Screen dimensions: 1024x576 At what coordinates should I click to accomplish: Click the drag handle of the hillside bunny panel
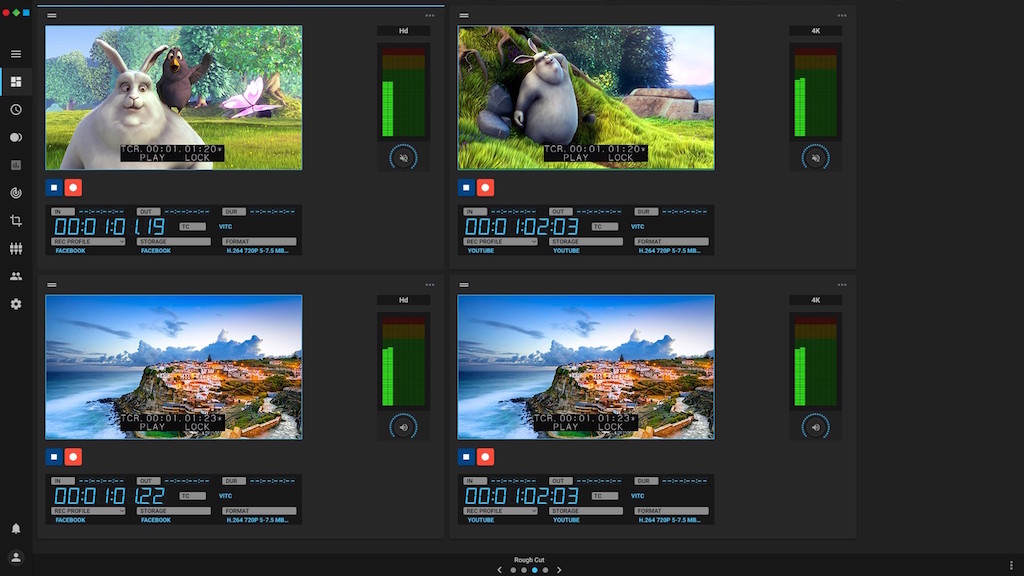[464, 16]
